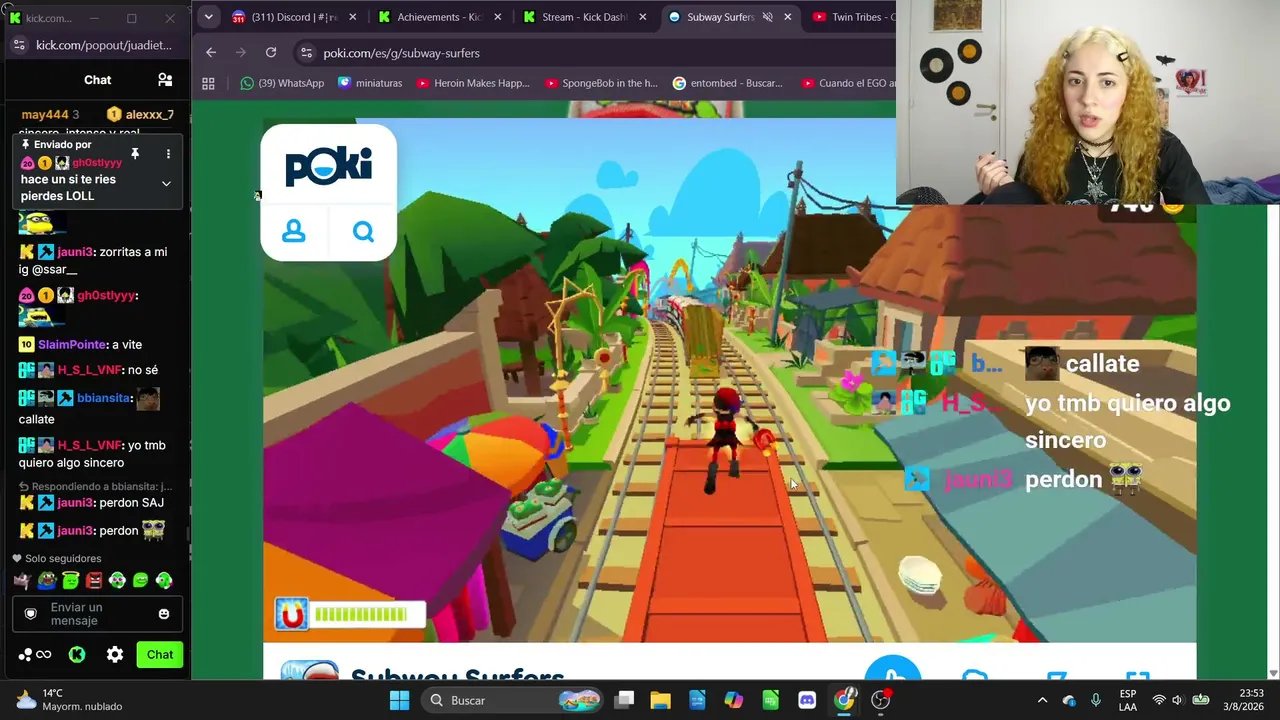View site info in Kick popout window
Viewport: 1280px width, 720px height.
(19, 45)
